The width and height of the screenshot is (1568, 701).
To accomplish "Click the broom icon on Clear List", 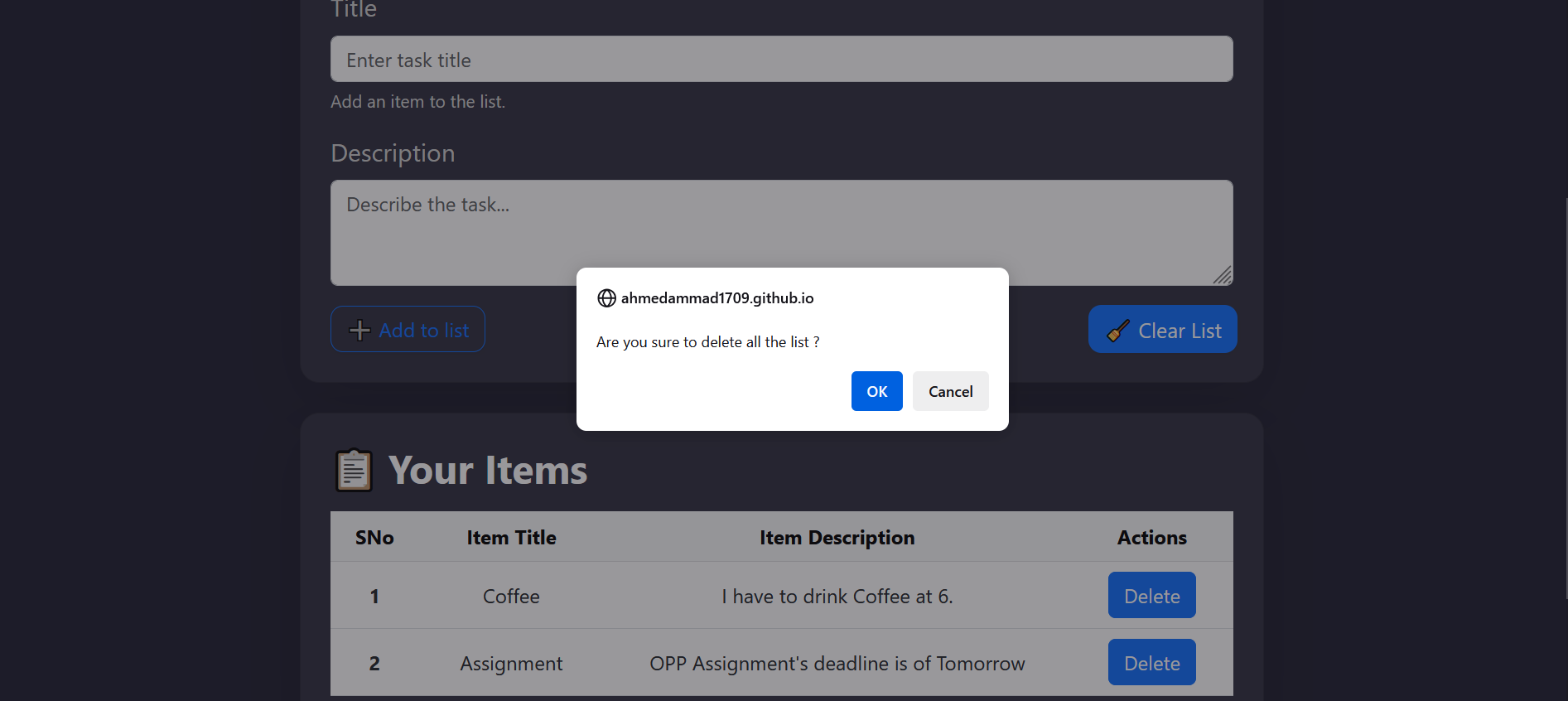I will pyautogui.click(x=1118, y=331).
